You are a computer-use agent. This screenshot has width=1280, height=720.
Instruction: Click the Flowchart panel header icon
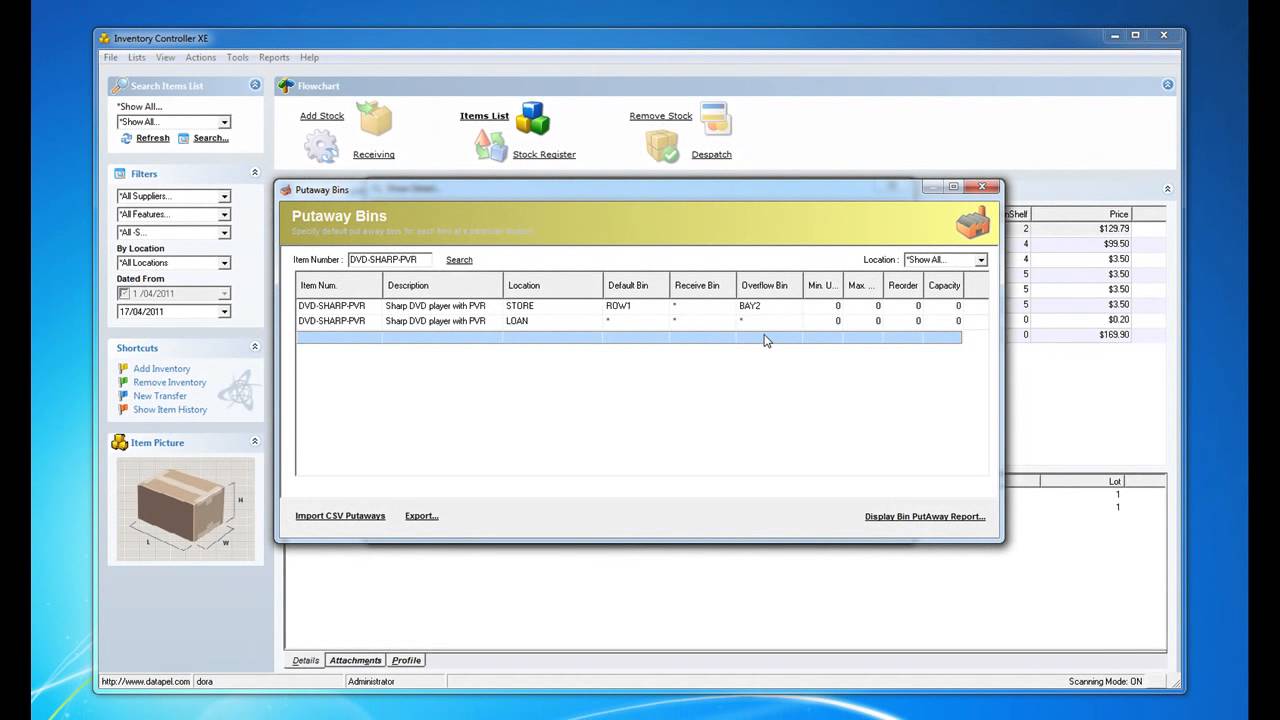(286, 86)
